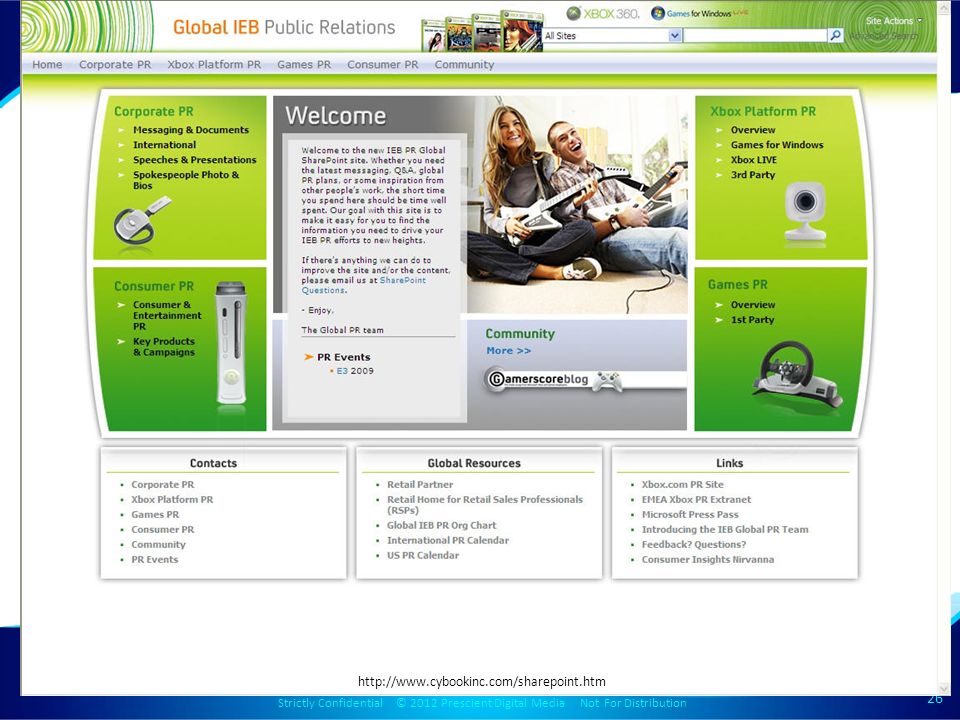
Task: Click the Games for Windows logo
Action: 698,13
